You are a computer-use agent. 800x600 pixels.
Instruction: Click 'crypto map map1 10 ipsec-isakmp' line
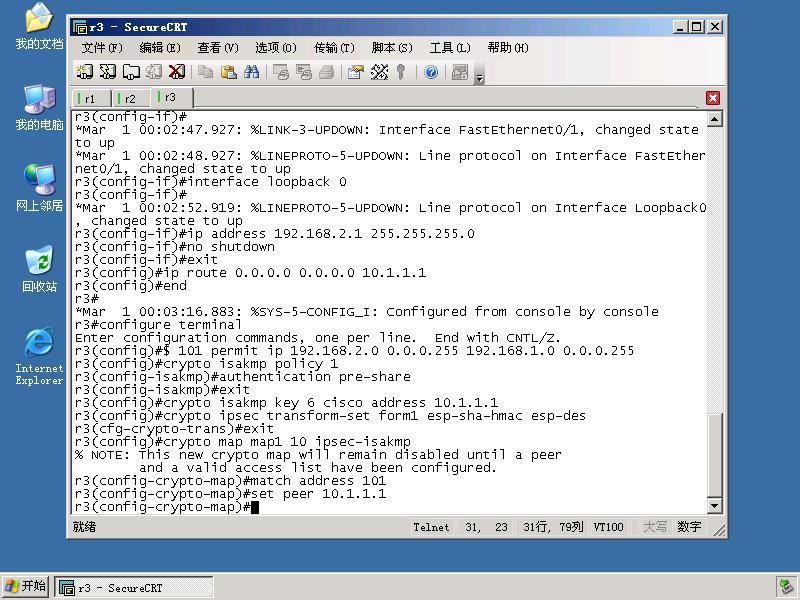242,442
